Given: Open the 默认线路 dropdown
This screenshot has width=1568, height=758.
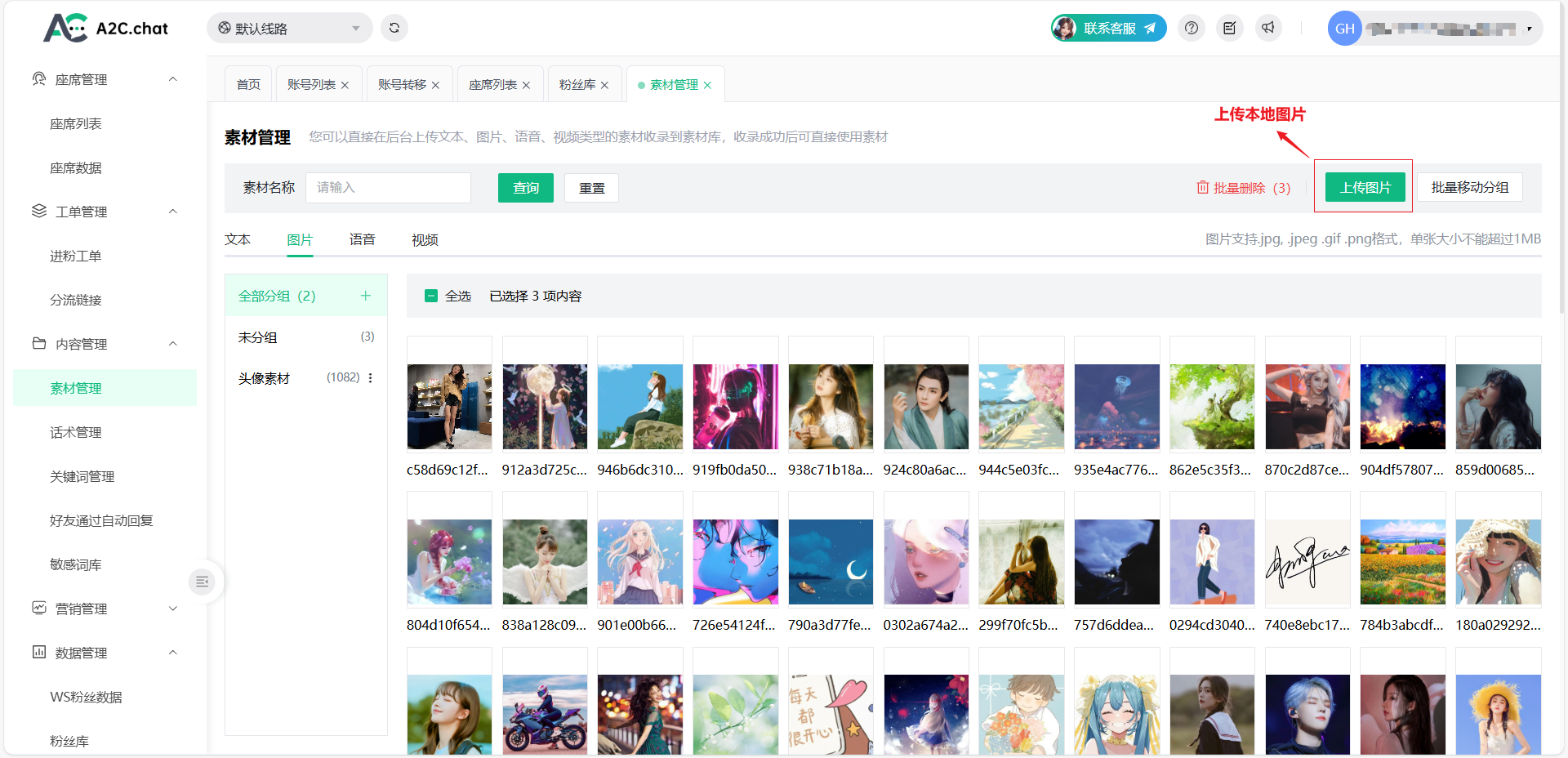Looking at the screenshot, I should [289, 28].
